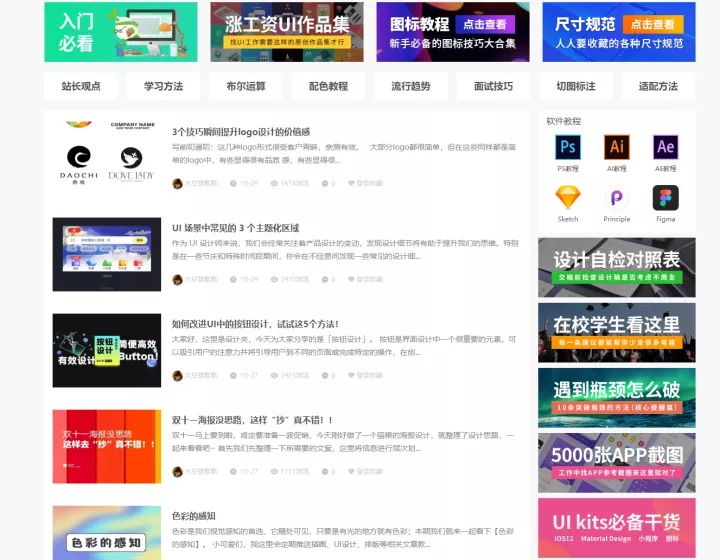Screen dimensions: 720x560
Task: Click heart like icon on 双十一海报 article
Action: [x=351, y=471]
